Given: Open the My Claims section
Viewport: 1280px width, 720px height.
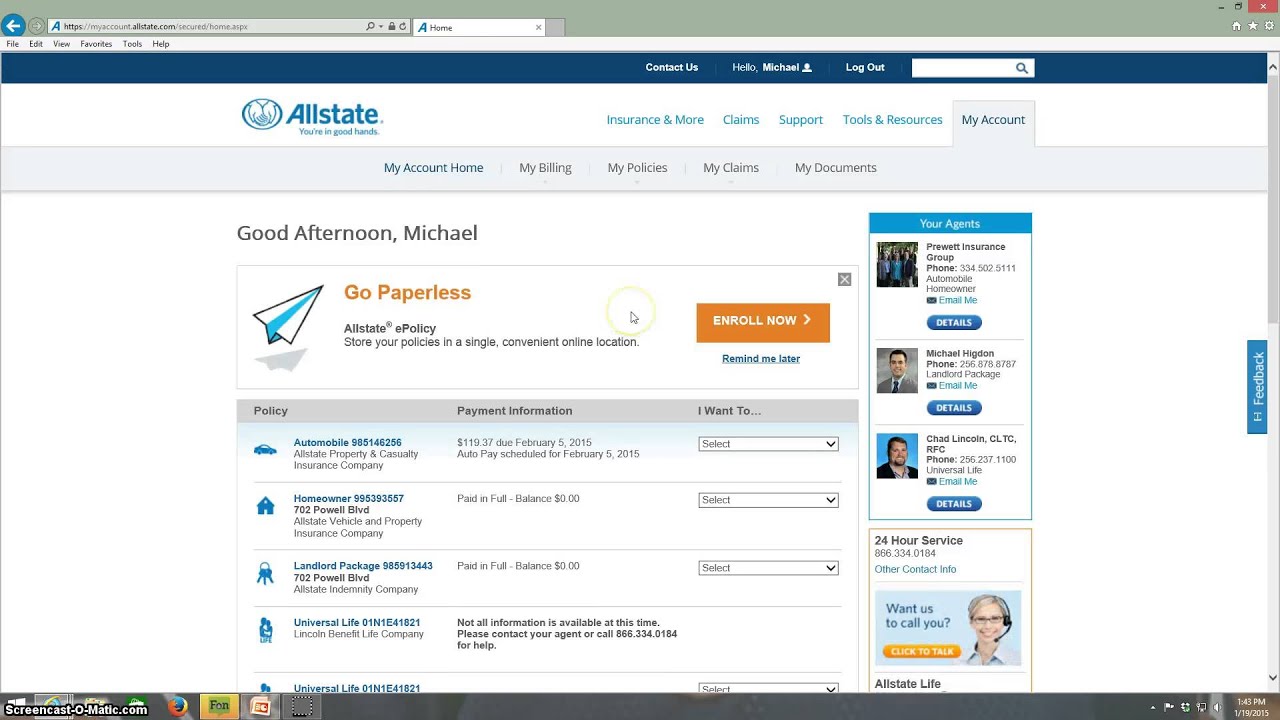Looking at the screenshot, I should coord(731,168).
